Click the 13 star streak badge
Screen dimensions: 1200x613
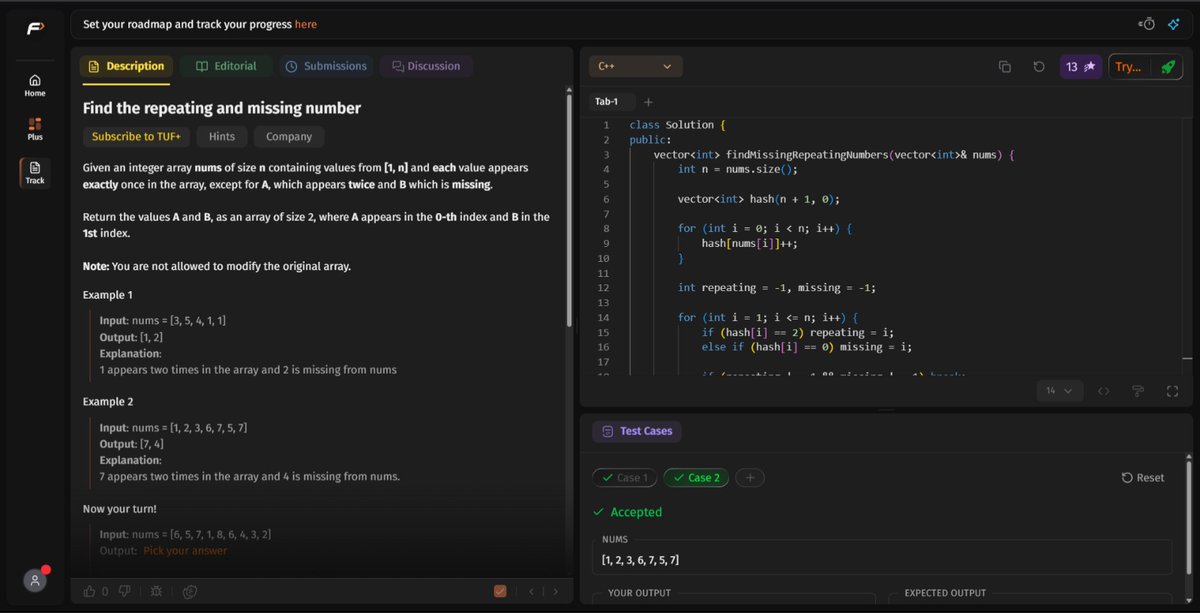(x=1081, y=67)
